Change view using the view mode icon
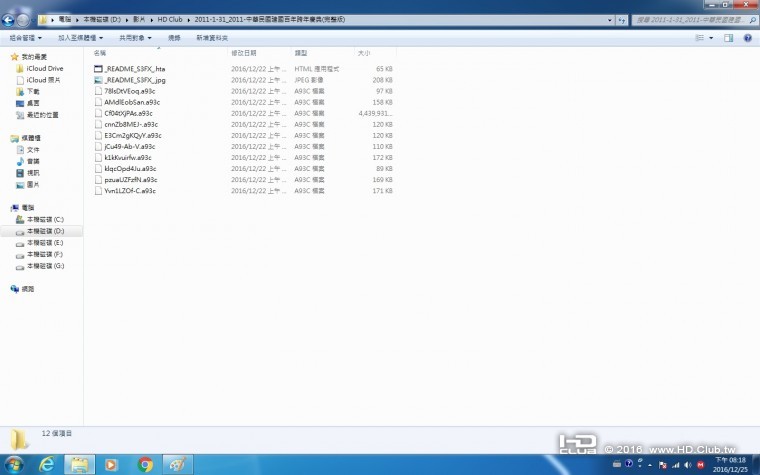The image size is (760, 475). pyautogui.click(x=699, y=38)
